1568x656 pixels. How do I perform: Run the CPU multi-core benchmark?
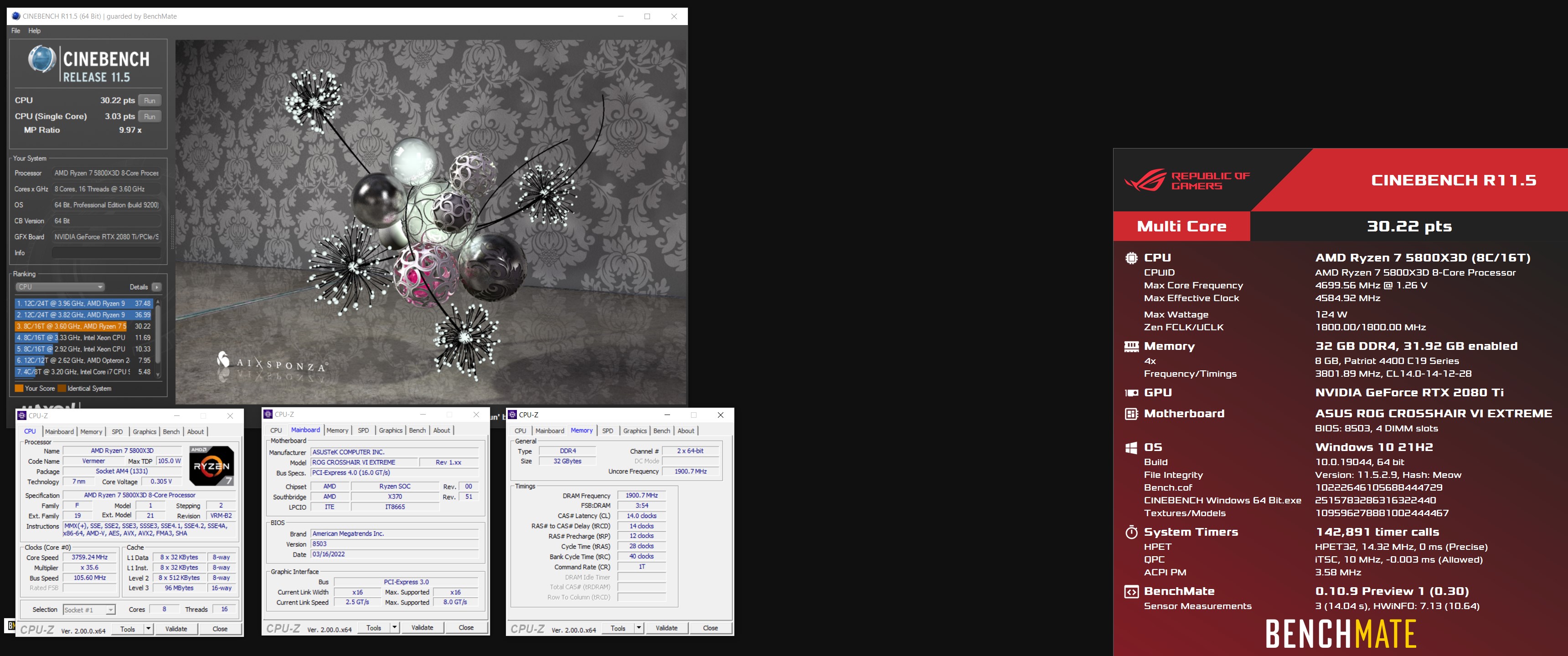pyautogui.click(x=150, y=100)
